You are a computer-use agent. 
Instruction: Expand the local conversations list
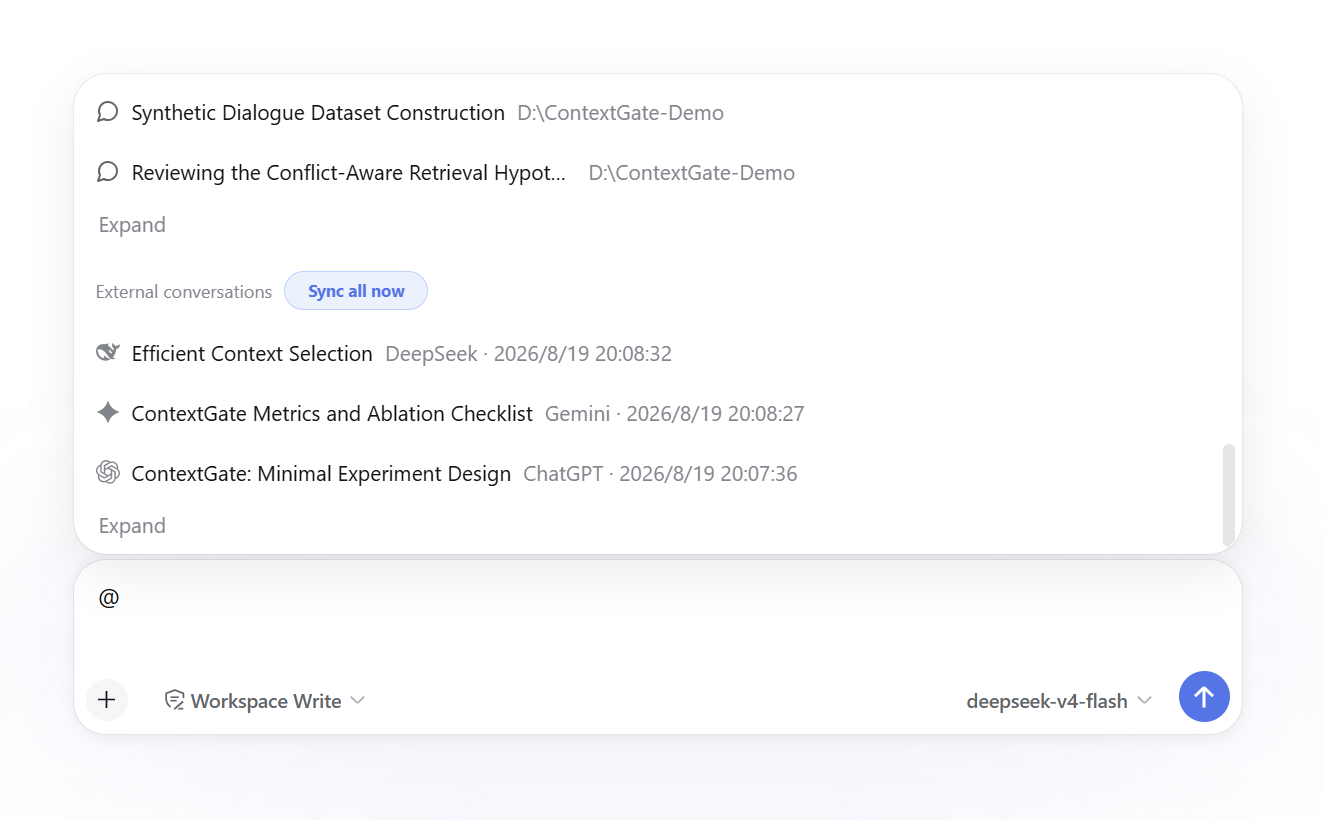tap(132, 224)
